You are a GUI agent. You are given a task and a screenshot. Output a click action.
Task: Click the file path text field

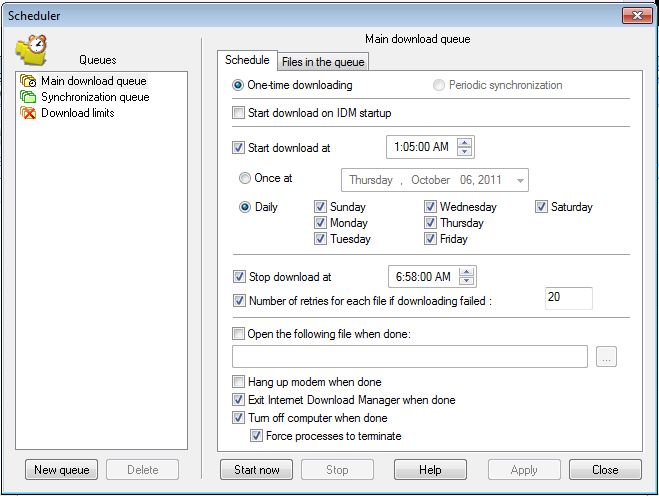(x=410, y=356)
